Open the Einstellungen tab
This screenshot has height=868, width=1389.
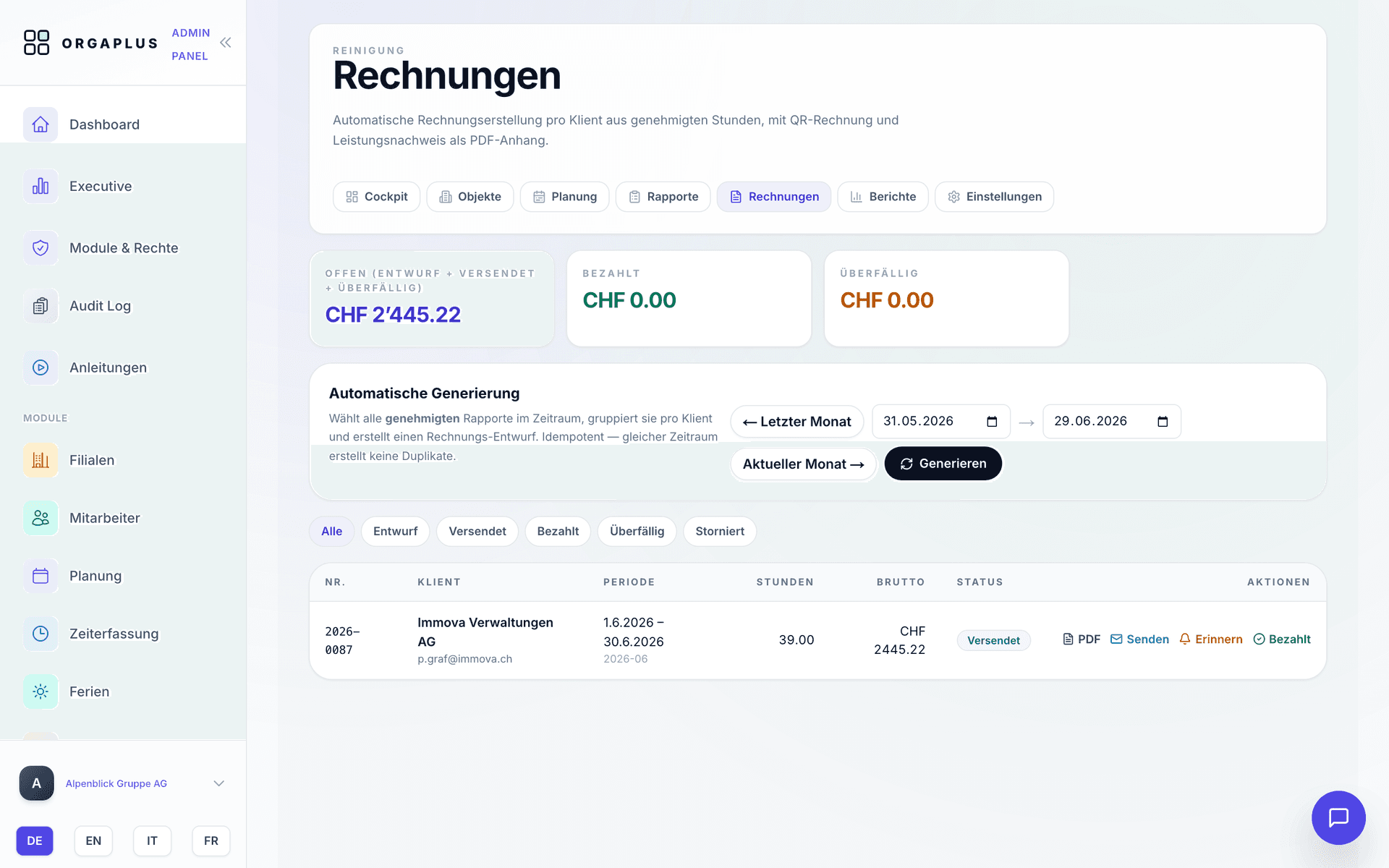point(994,197)
